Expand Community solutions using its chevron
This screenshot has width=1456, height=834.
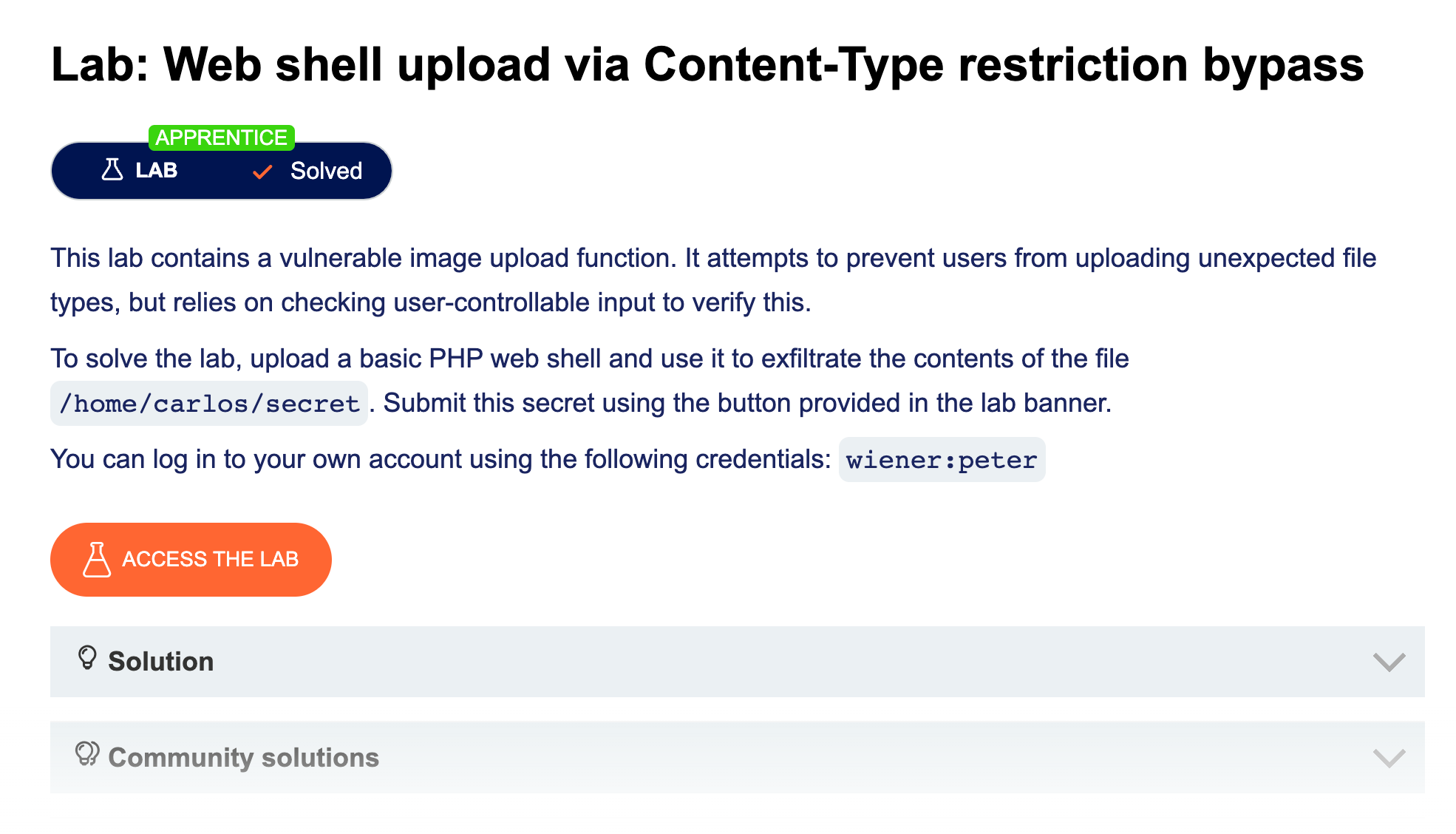[x=1389, y=758]
